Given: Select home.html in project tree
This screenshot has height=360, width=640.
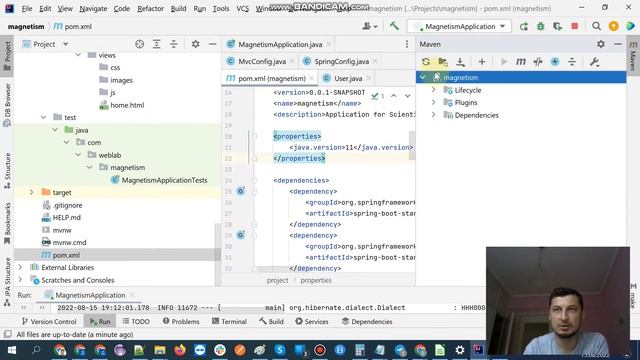Looking at the screenshot, I should [x=127, y=105].
